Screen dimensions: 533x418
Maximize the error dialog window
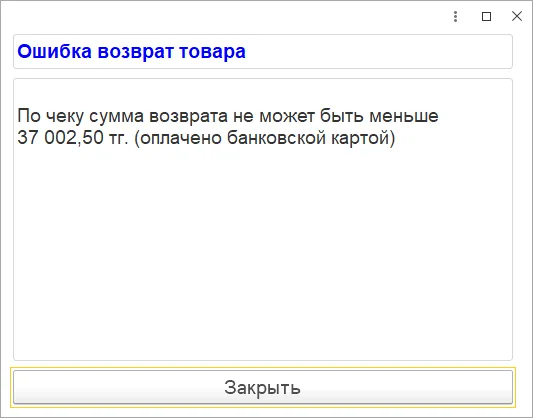(486, 16)
